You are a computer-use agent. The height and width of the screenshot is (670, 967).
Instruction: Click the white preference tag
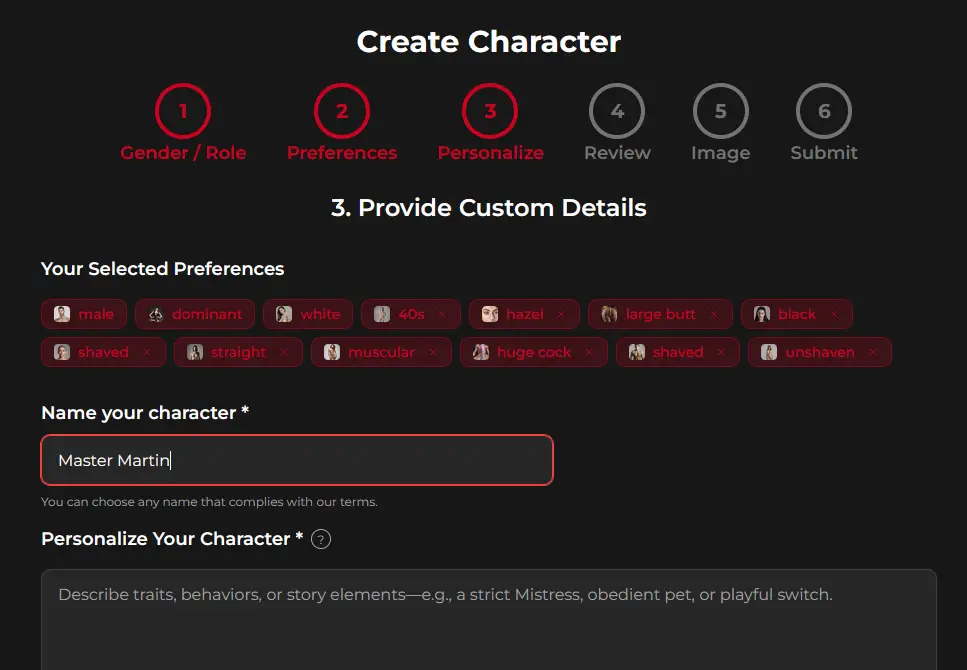(308, 314)
